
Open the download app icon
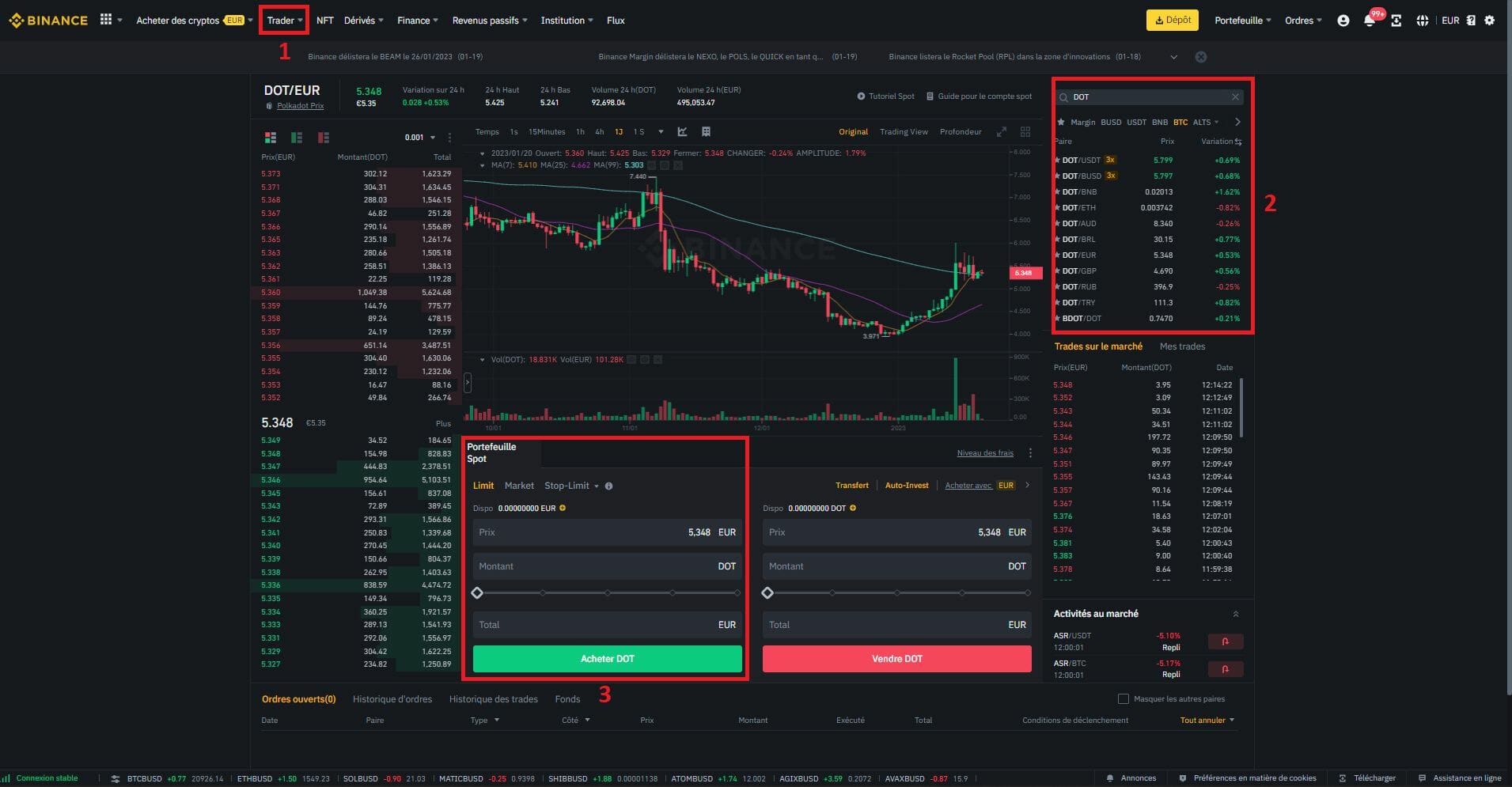(1396, 21)
